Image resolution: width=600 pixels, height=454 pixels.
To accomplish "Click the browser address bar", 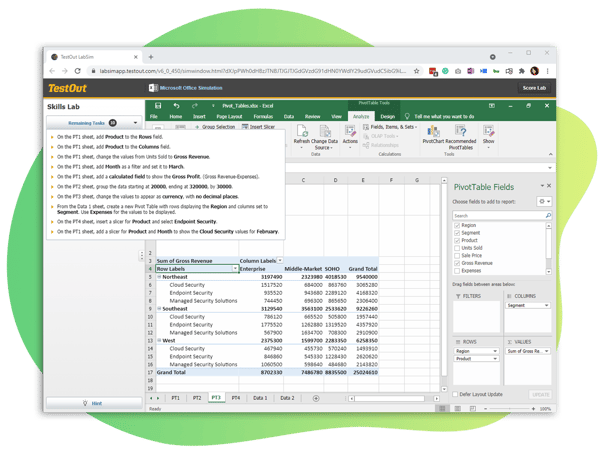I will [253, 71].
